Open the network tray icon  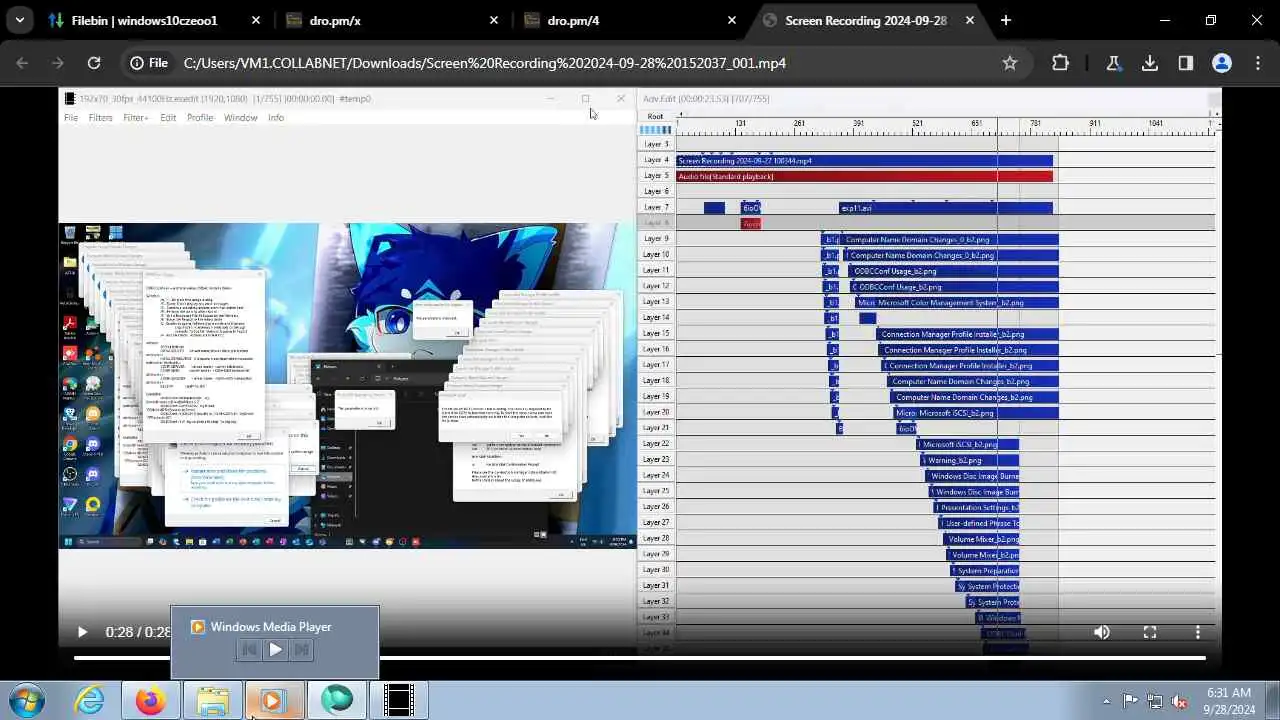pos(1155,701)
